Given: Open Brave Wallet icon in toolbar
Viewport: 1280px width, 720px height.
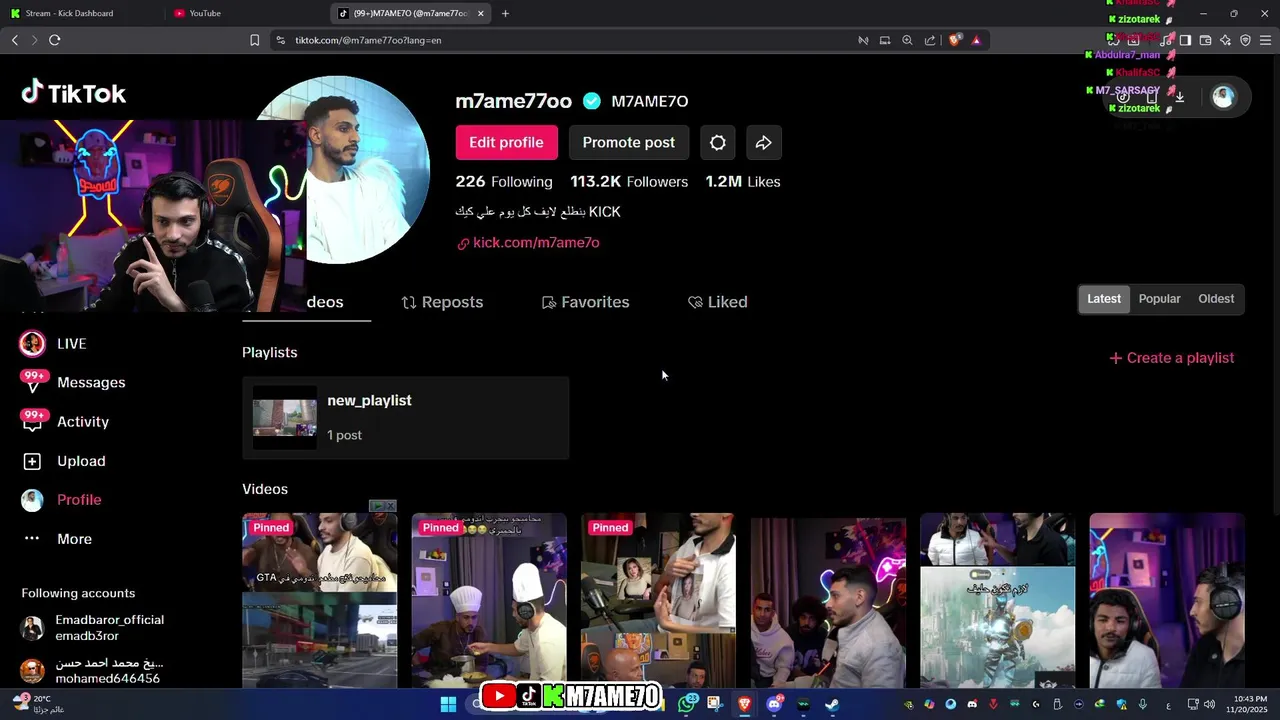Looking at the screenshot, I should pyautogui.click(x=1205, y=40).
